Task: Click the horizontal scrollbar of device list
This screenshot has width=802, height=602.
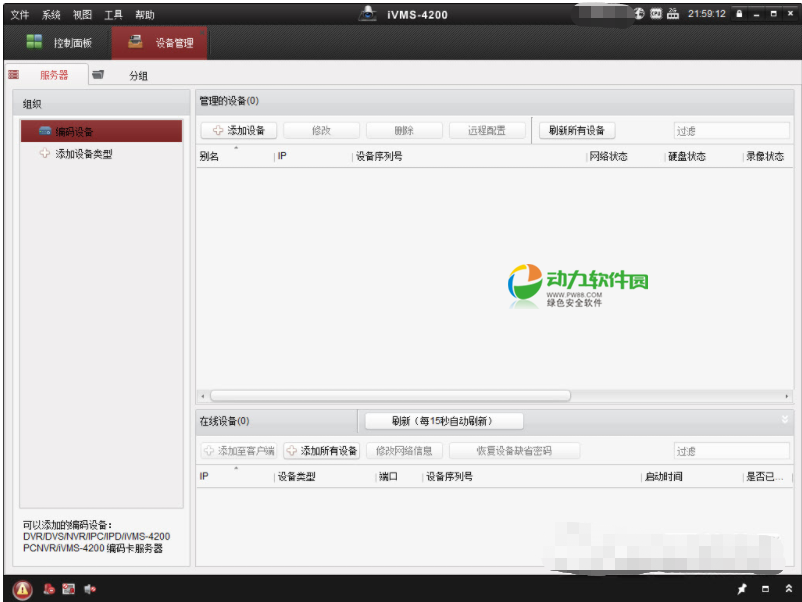Action: point(390,396)
